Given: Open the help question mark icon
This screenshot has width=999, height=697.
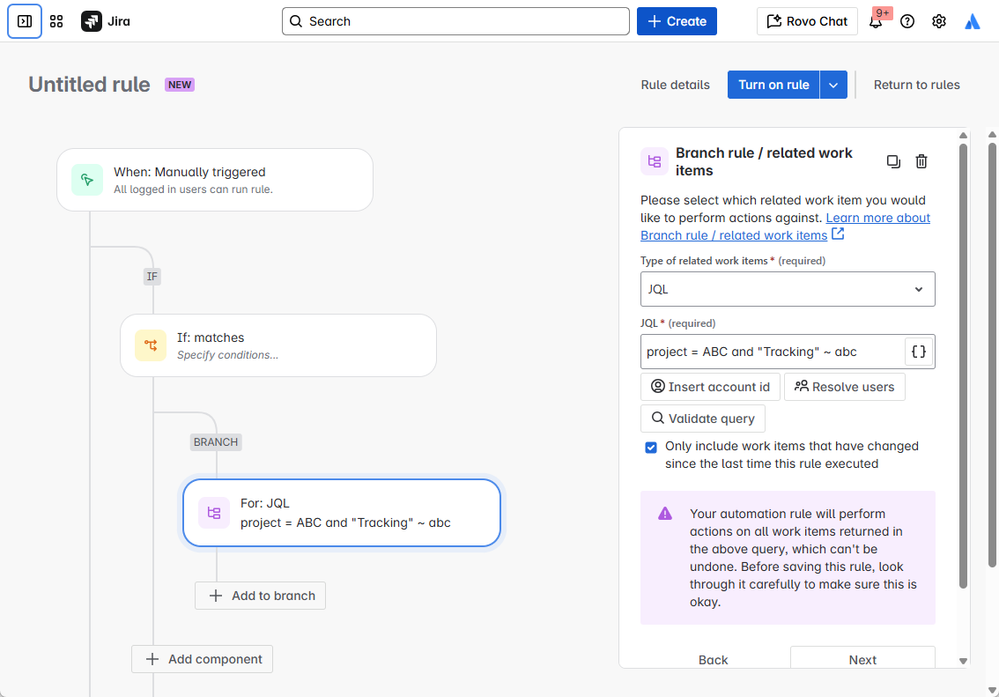Looking at the screenshot, I should click(907, 21).
